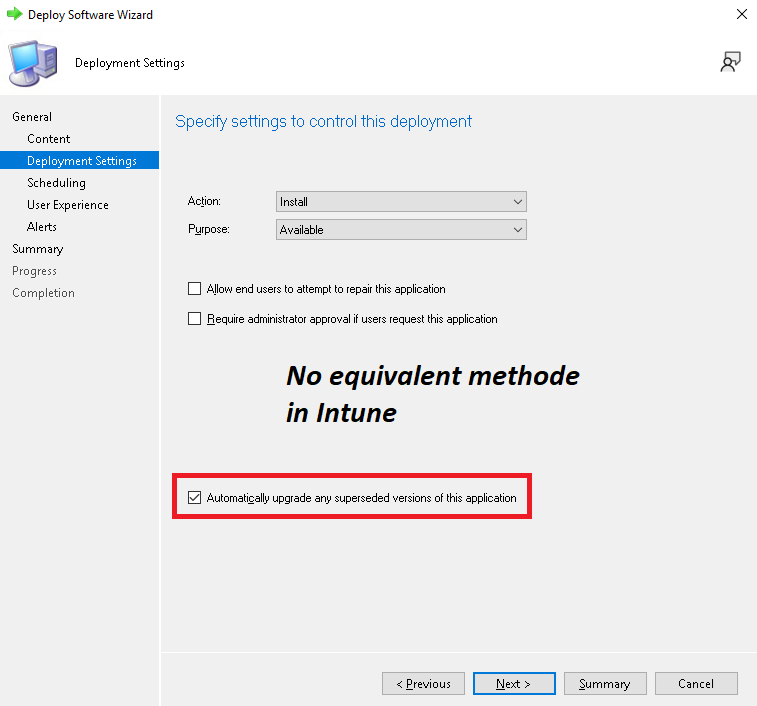Cancel the deployment wizard

pos(695,684)
